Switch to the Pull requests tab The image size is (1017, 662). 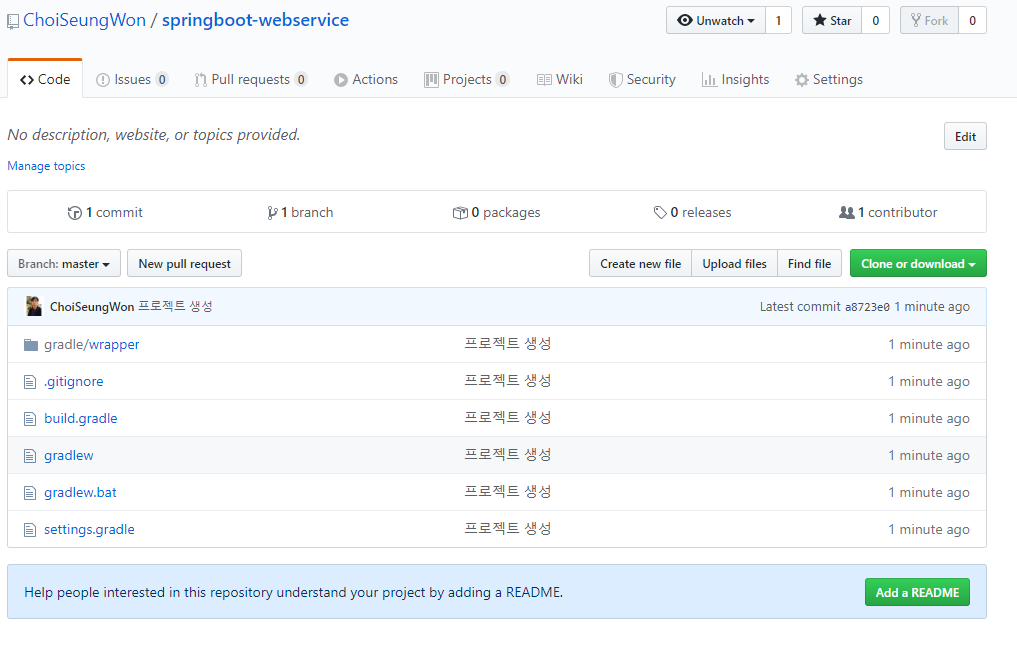(250, 79)
